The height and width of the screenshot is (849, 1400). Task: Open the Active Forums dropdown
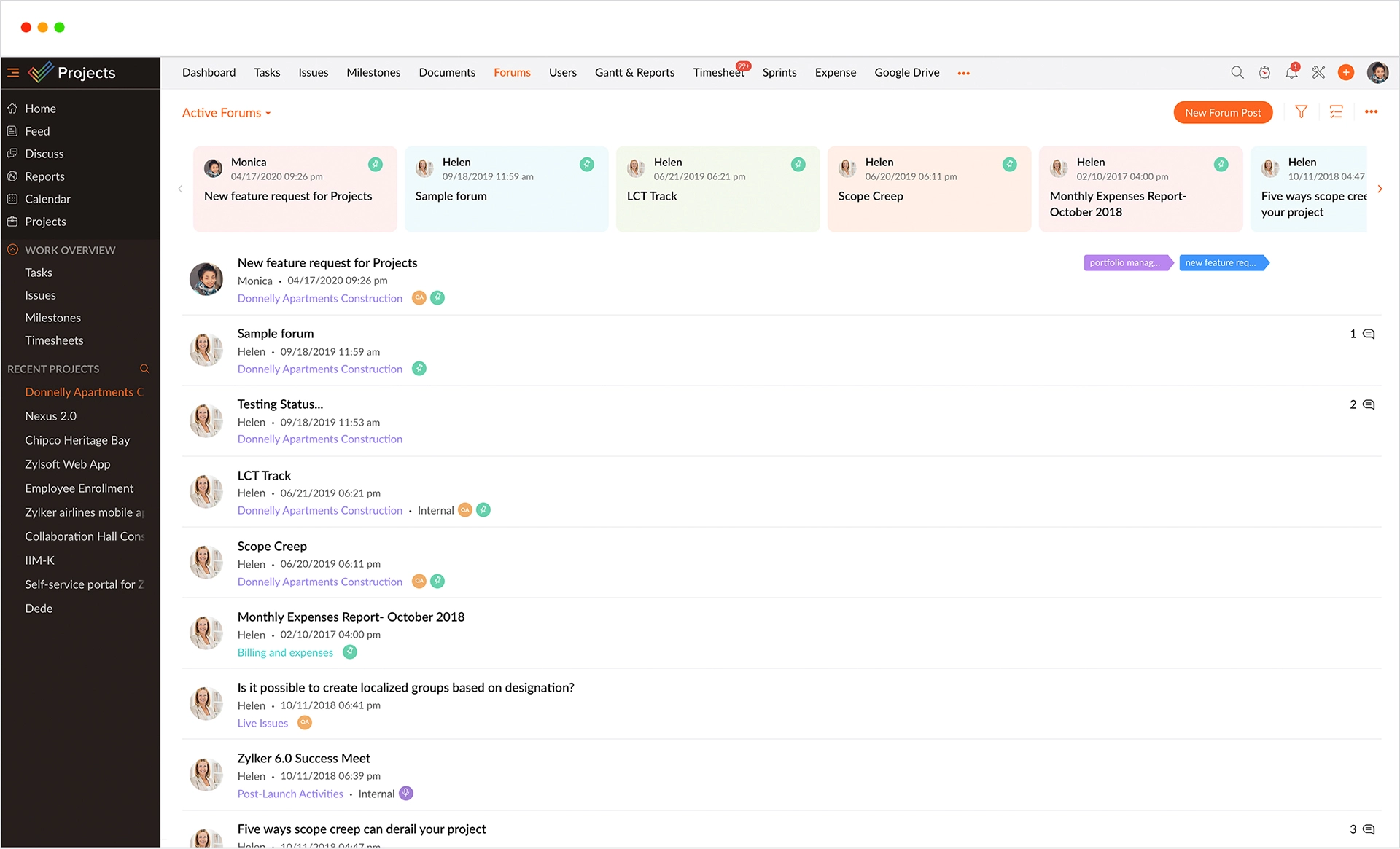pyautogui.click(x=226, y=113)
